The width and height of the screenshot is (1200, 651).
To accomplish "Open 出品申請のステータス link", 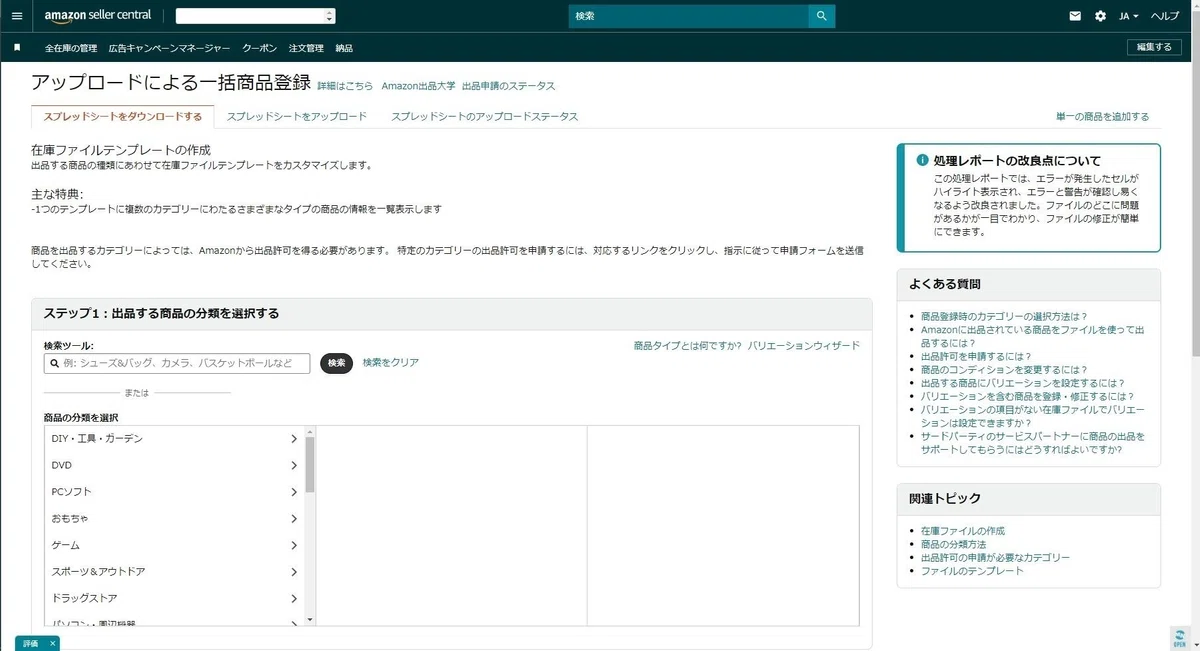I will (x=508, y=86).
